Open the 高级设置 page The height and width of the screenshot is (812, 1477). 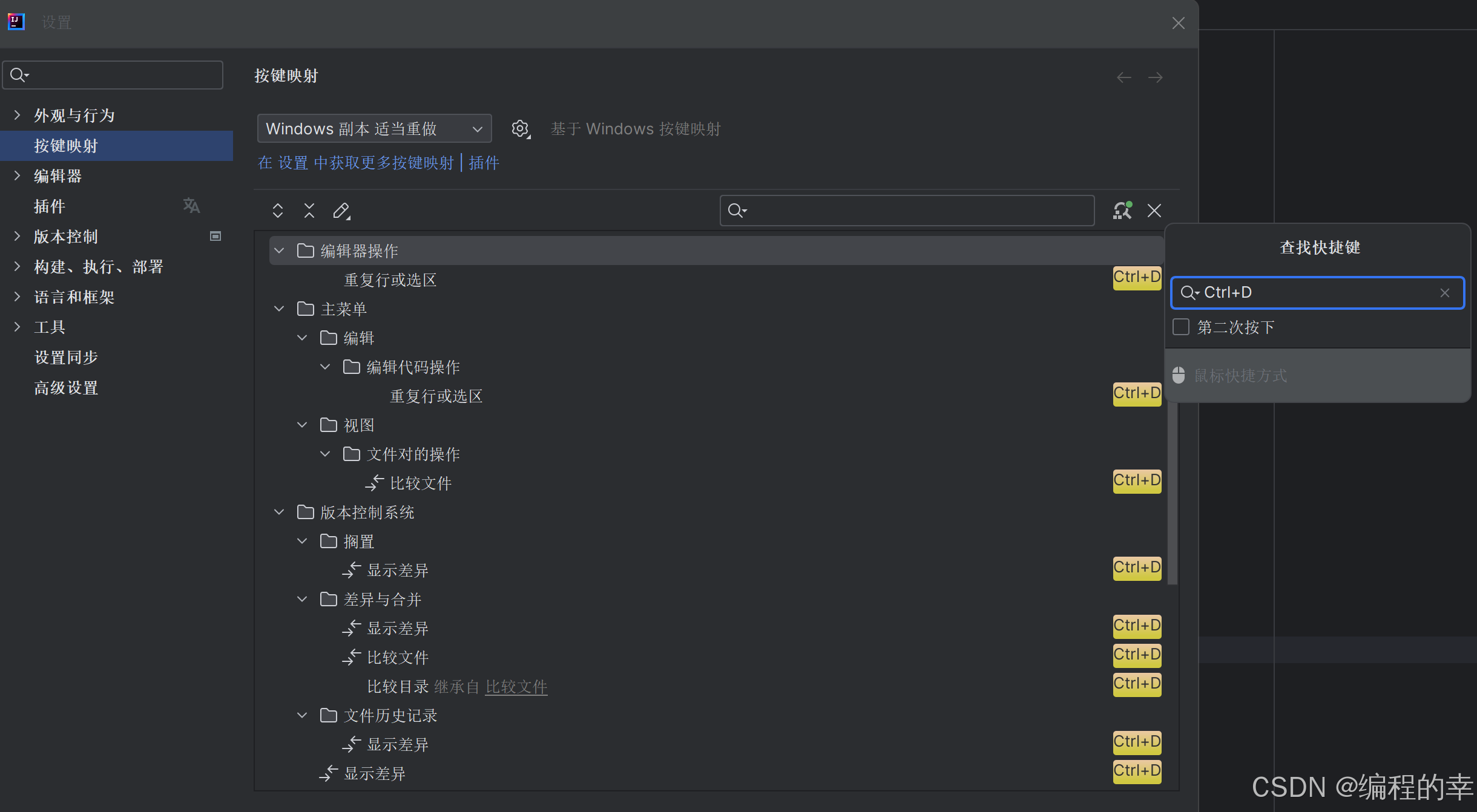66,387
